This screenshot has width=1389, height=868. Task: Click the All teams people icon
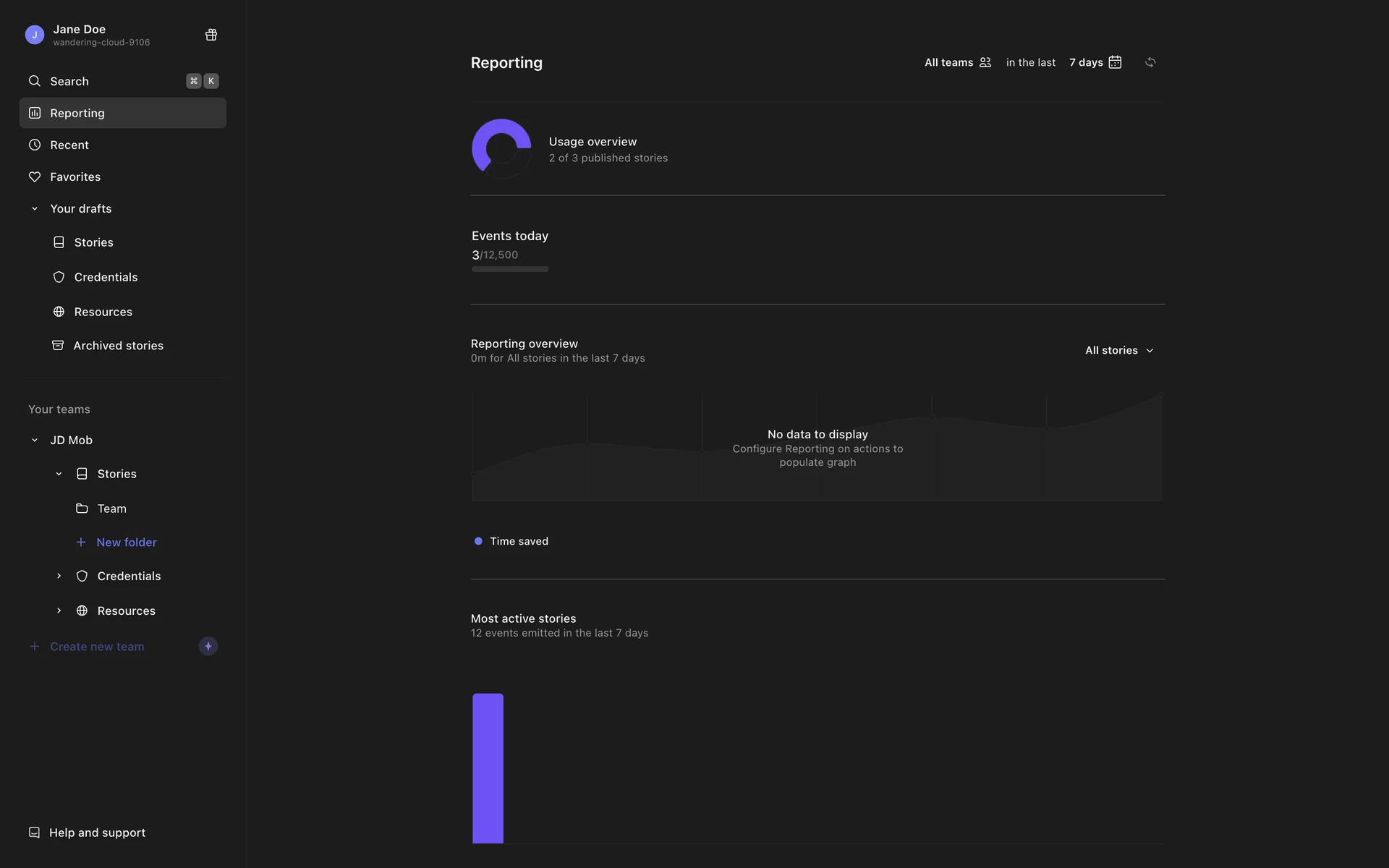(x=985, y=62)
